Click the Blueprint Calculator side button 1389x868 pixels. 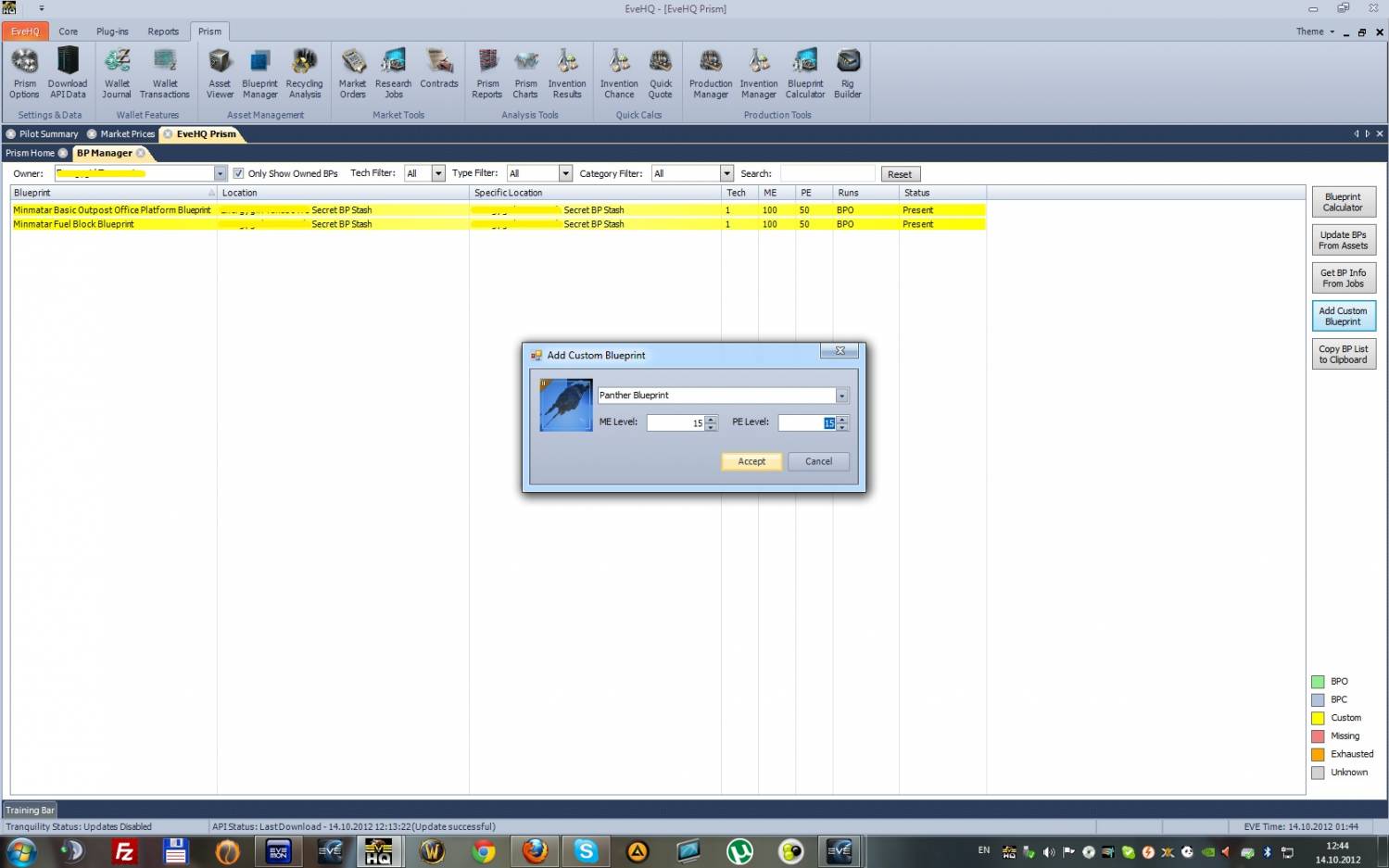[1343, 202]
